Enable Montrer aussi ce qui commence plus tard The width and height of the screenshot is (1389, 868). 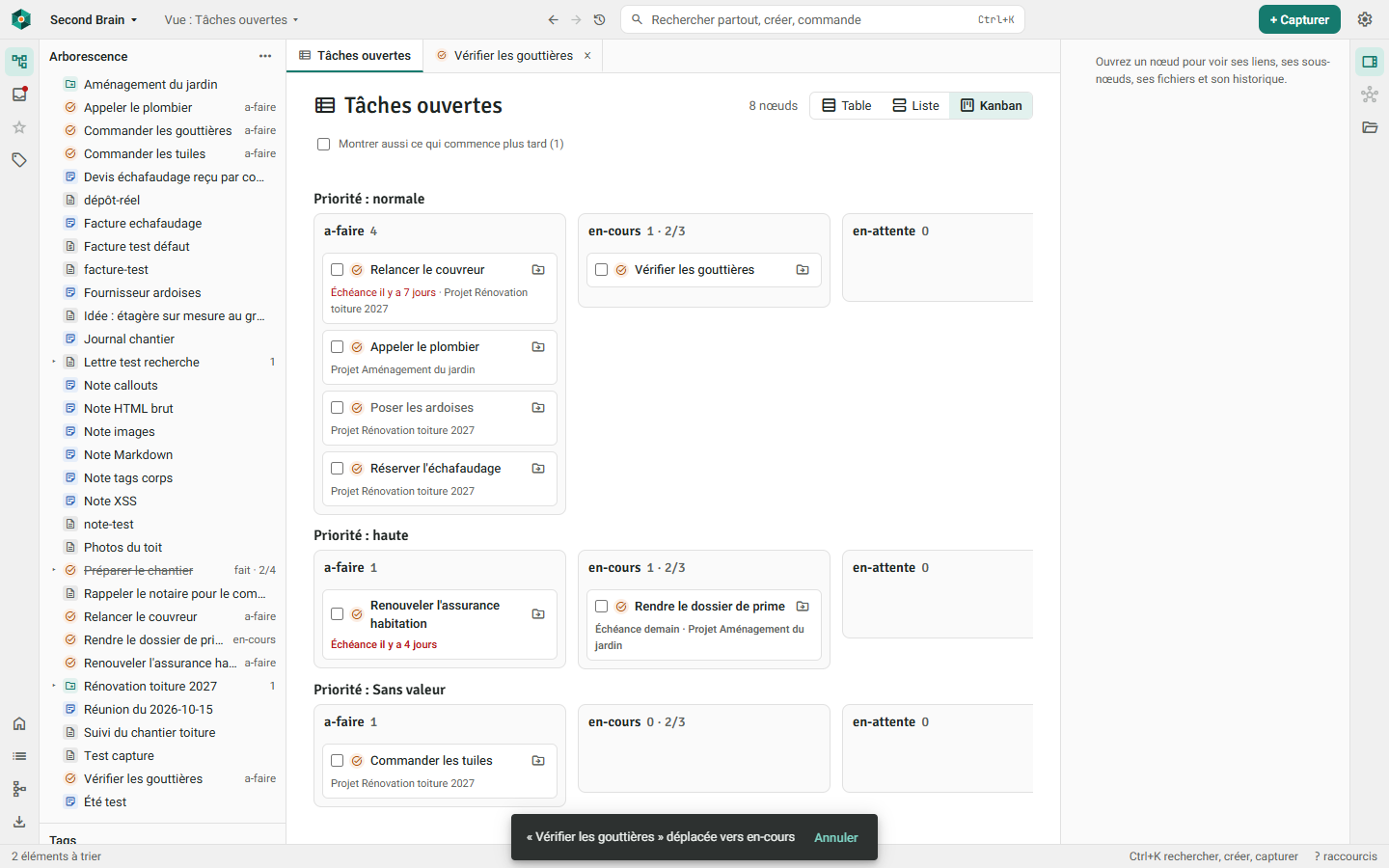tap(324, 145)
